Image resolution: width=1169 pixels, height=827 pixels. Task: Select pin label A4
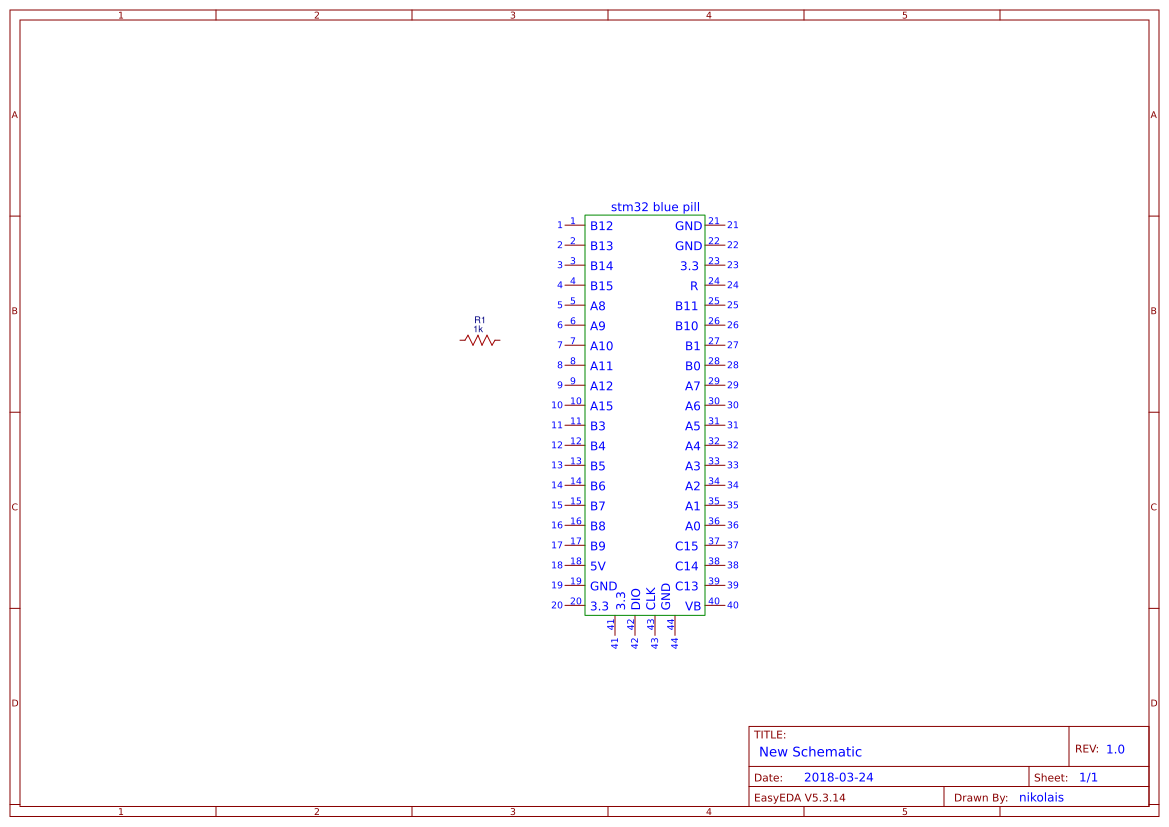pos(693,447)
